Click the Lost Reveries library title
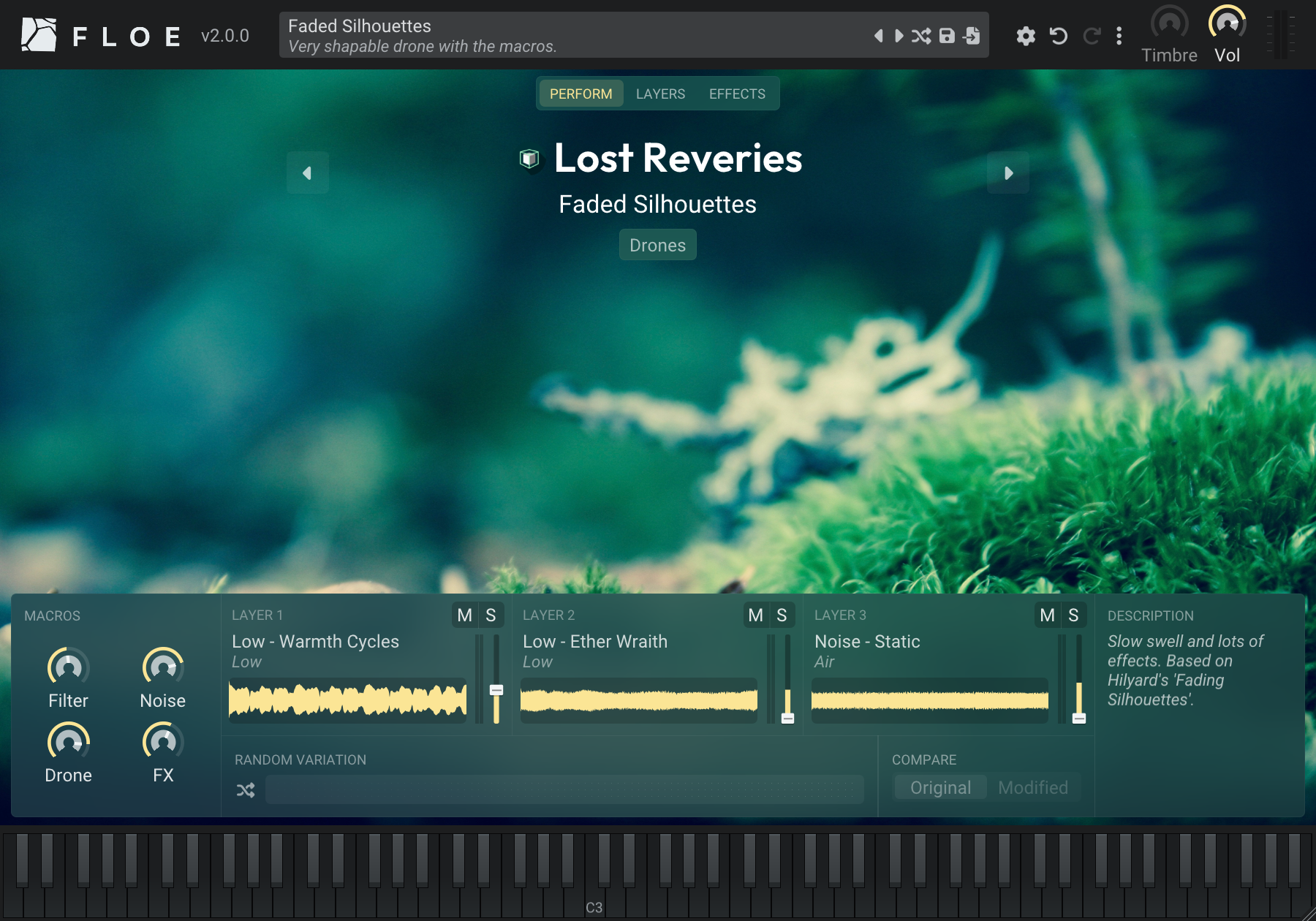The width and height of the screenshot is (1316, 921). [678, 158]
